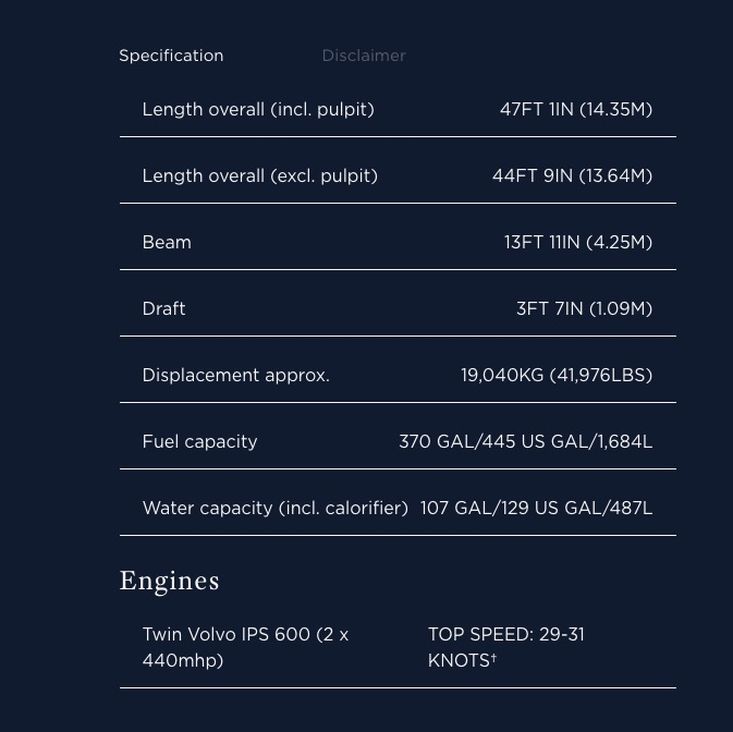Click the Draft row label
The width and height of the screenshot is (733, 732).
click(164, 309)
